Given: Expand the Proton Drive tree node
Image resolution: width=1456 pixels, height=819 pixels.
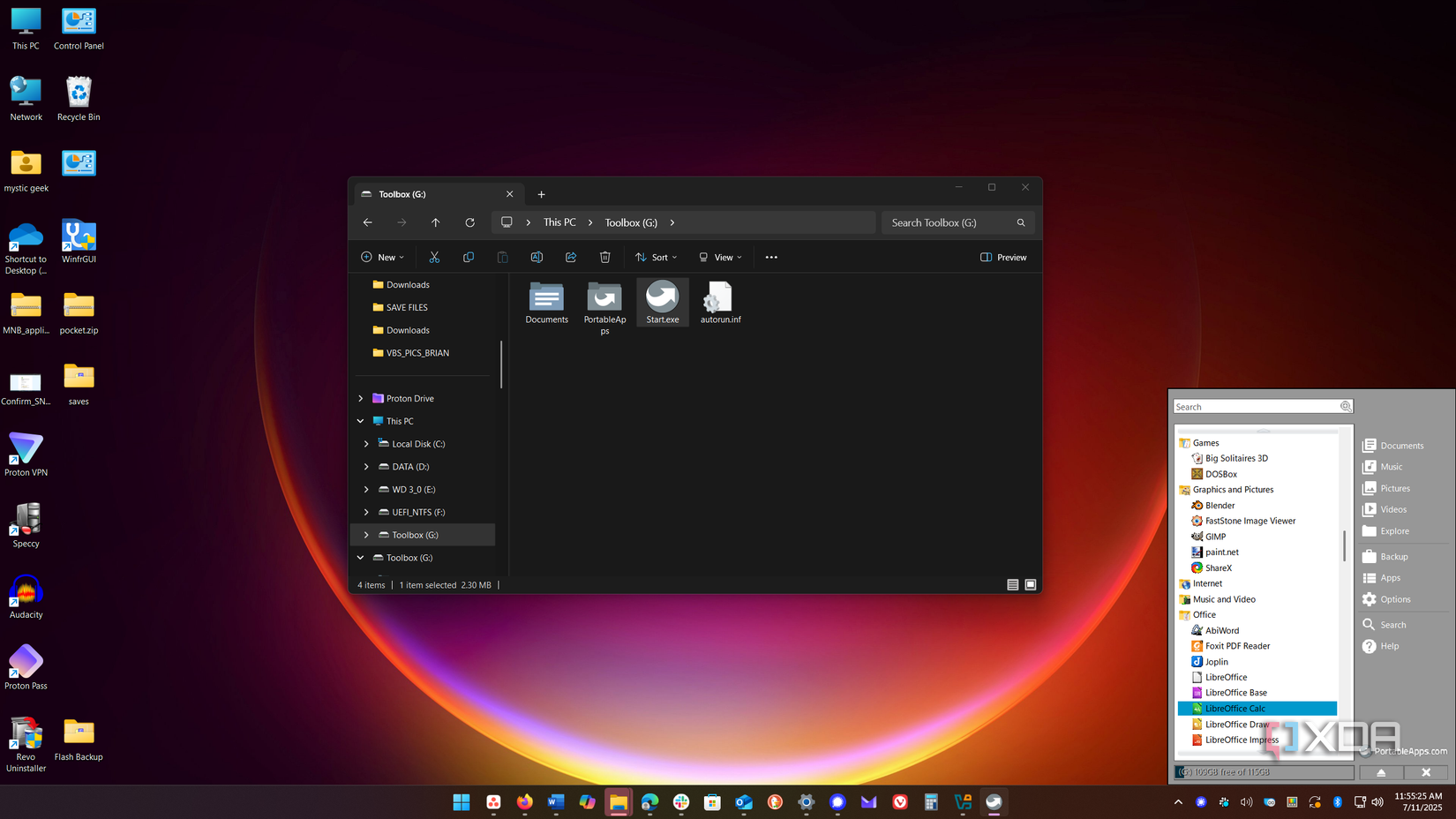Looking at the screenshot, I should pos(361,398).
